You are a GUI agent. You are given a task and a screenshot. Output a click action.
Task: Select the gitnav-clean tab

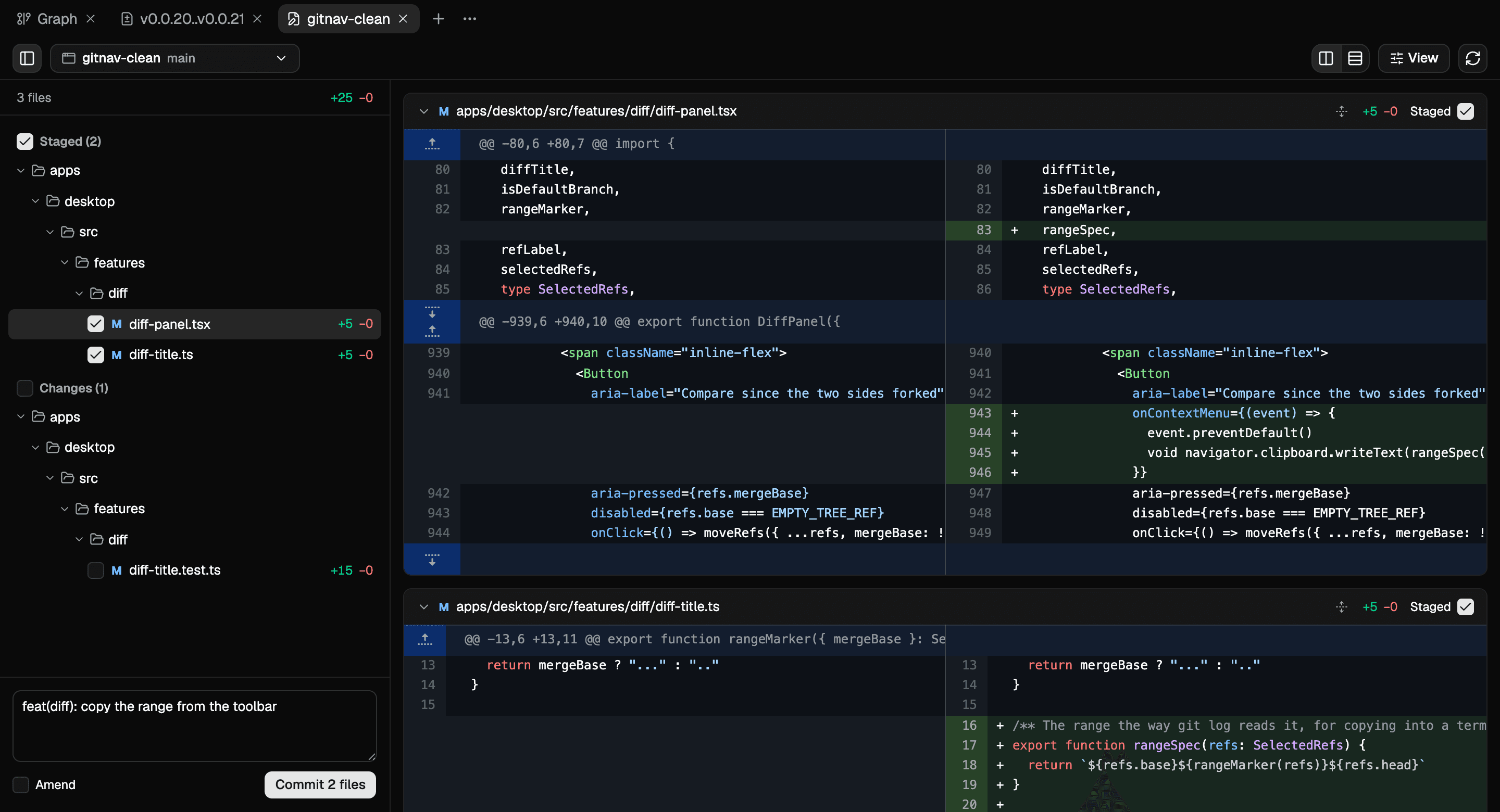348,19
